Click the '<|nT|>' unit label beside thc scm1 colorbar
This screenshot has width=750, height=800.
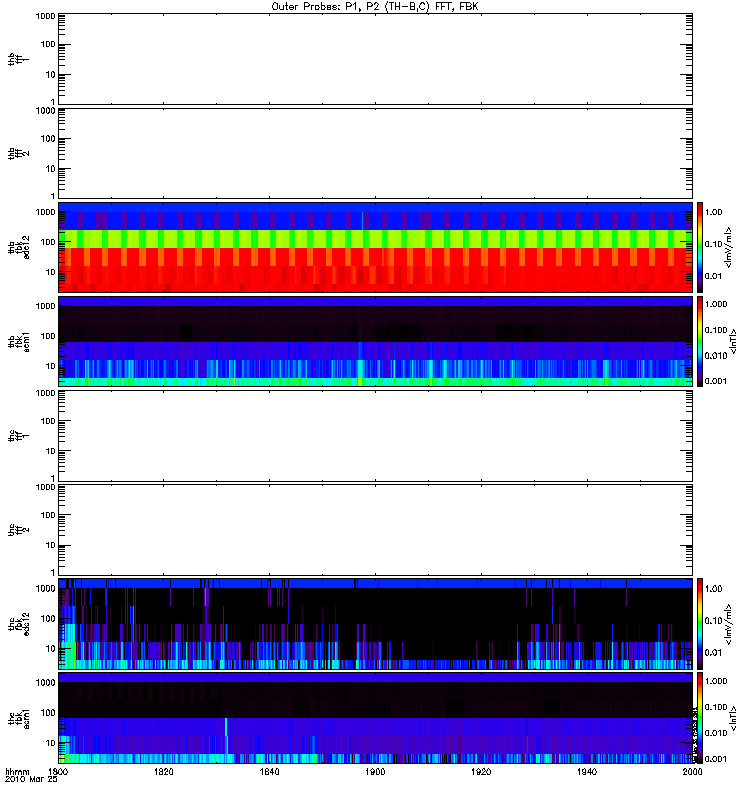click(734, 718)
